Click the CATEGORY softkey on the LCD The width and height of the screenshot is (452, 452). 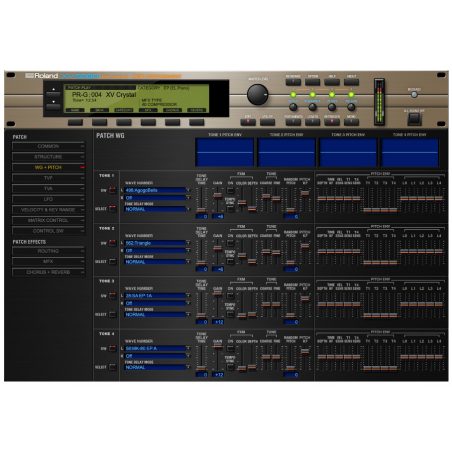(124, 110)
